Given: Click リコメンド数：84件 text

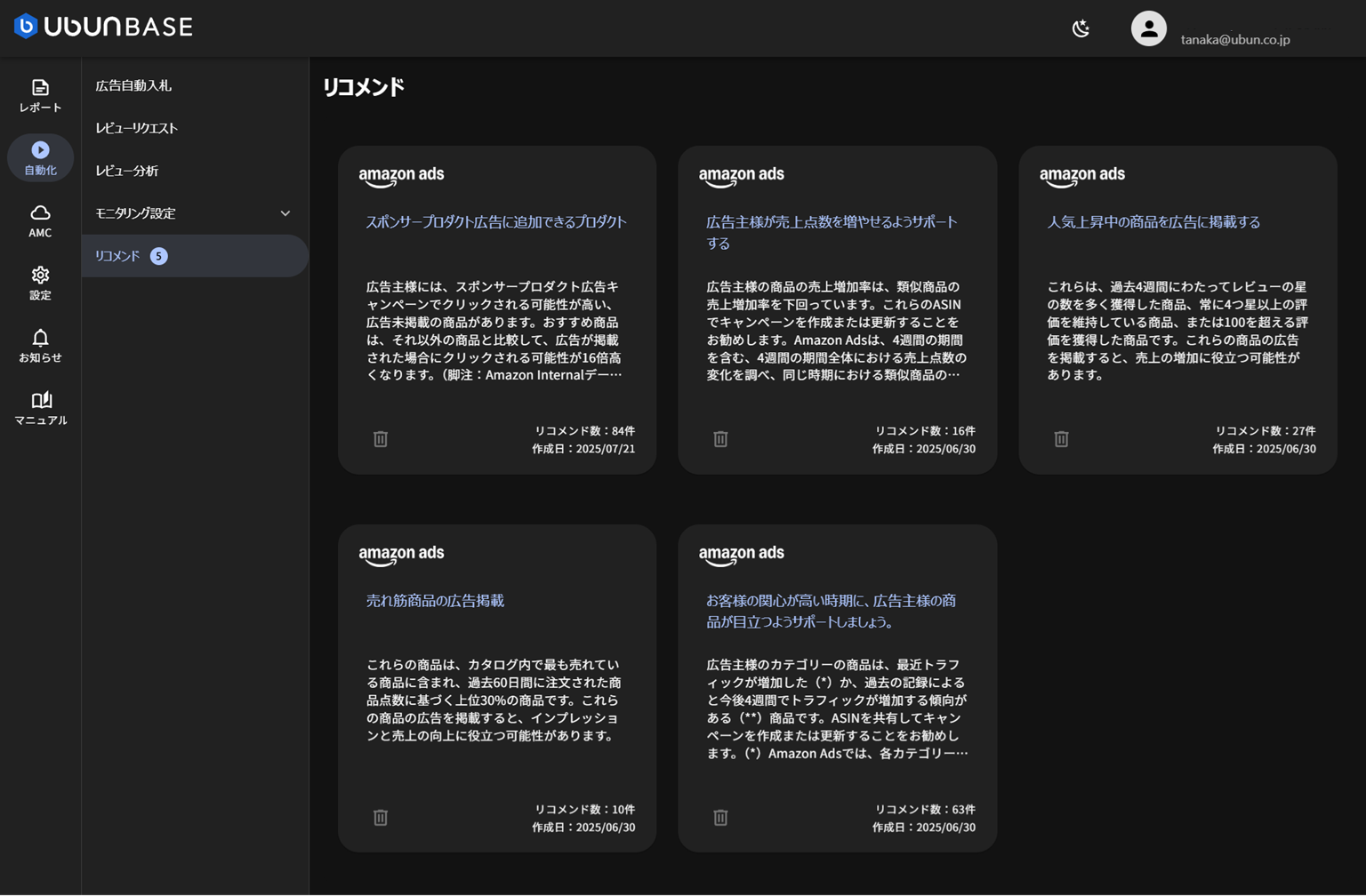Looking at the screenshot, I should [x=584, y=431].
